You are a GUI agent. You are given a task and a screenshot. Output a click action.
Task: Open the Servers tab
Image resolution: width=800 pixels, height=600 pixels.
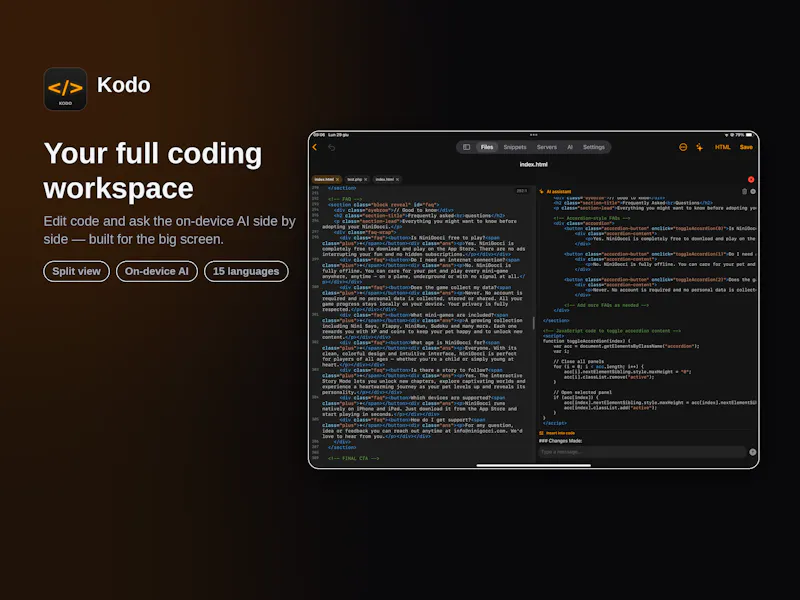click(546, 147)
